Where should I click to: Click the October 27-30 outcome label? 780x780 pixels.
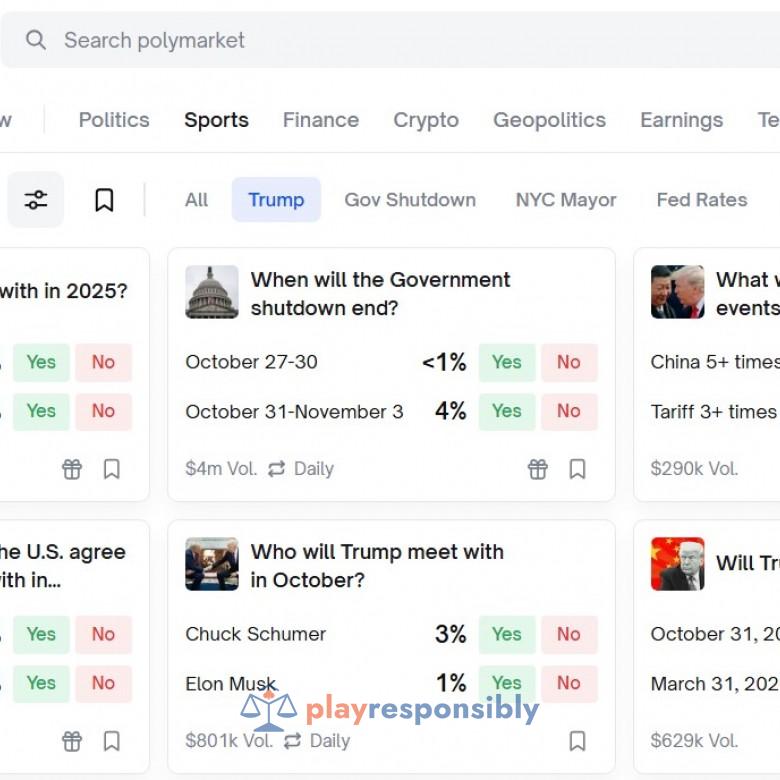coord(251,362)
